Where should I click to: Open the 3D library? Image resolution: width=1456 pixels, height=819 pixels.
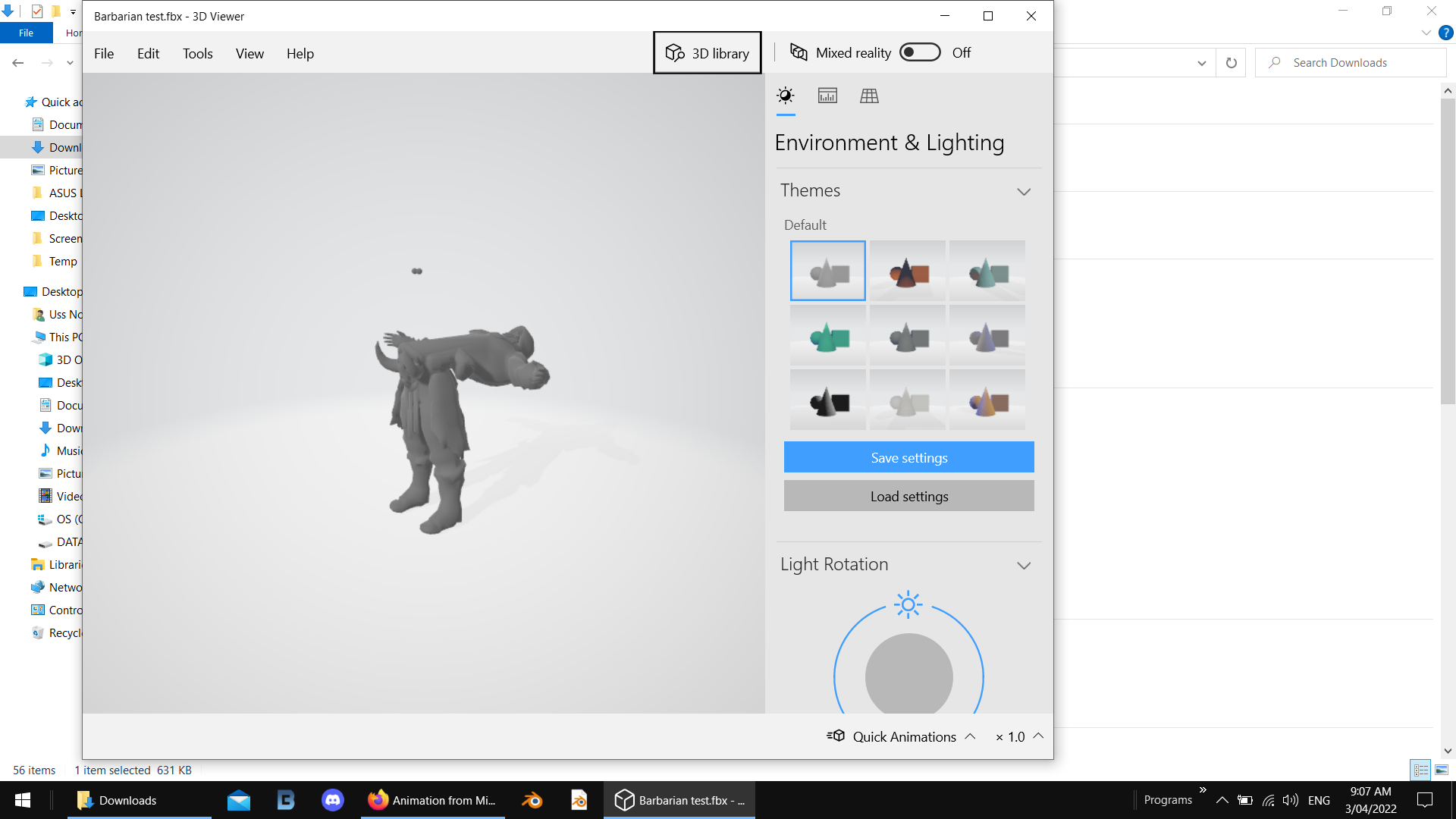707,52
